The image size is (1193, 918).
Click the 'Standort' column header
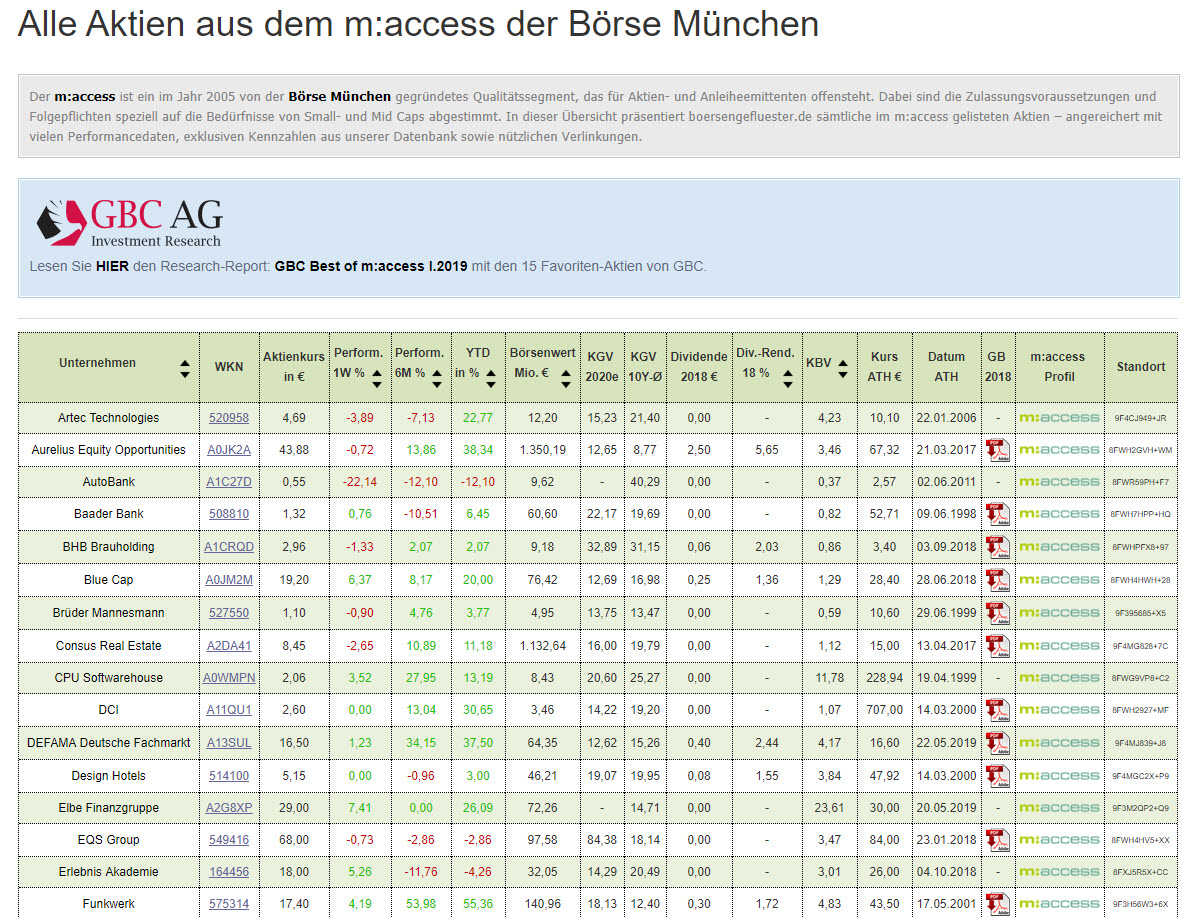[x=1141, y=367]
